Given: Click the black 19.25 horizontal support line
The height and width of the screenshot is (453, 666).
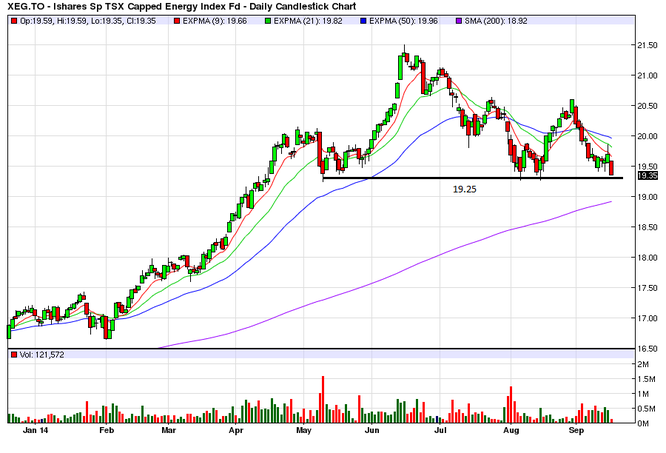Looking at the screenshot, I should (473, 178).
